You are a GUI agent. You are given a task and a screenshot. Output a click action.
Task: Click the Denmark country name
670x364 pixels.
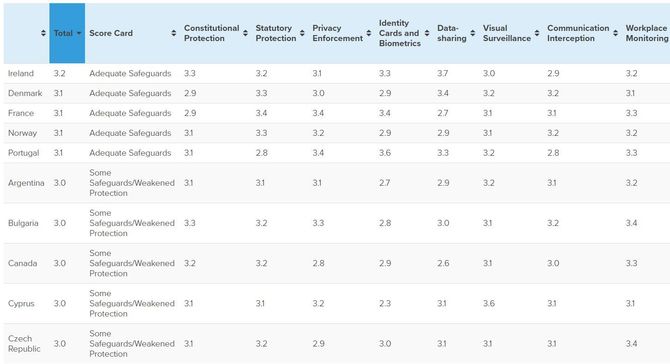(x=25, y=93)
